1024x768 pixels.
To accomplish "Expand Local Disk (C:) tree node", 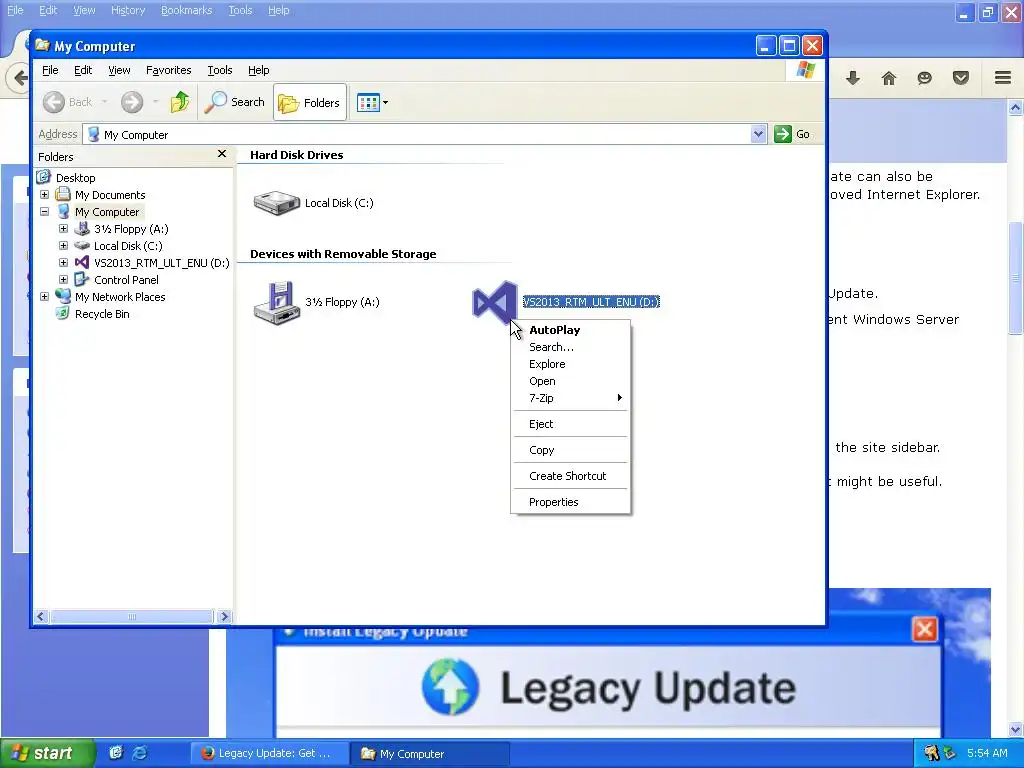I will click(x=63, y=246).
